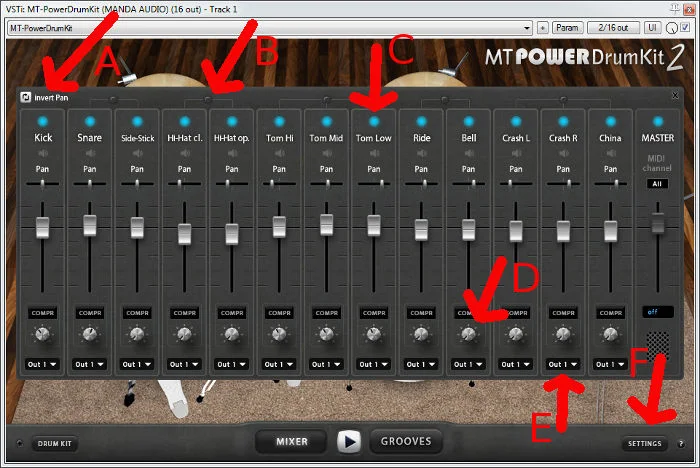The image size is (700, 468).
Task: Open the Side-Stick Out 1 dropdown
Action: (137, 364)
